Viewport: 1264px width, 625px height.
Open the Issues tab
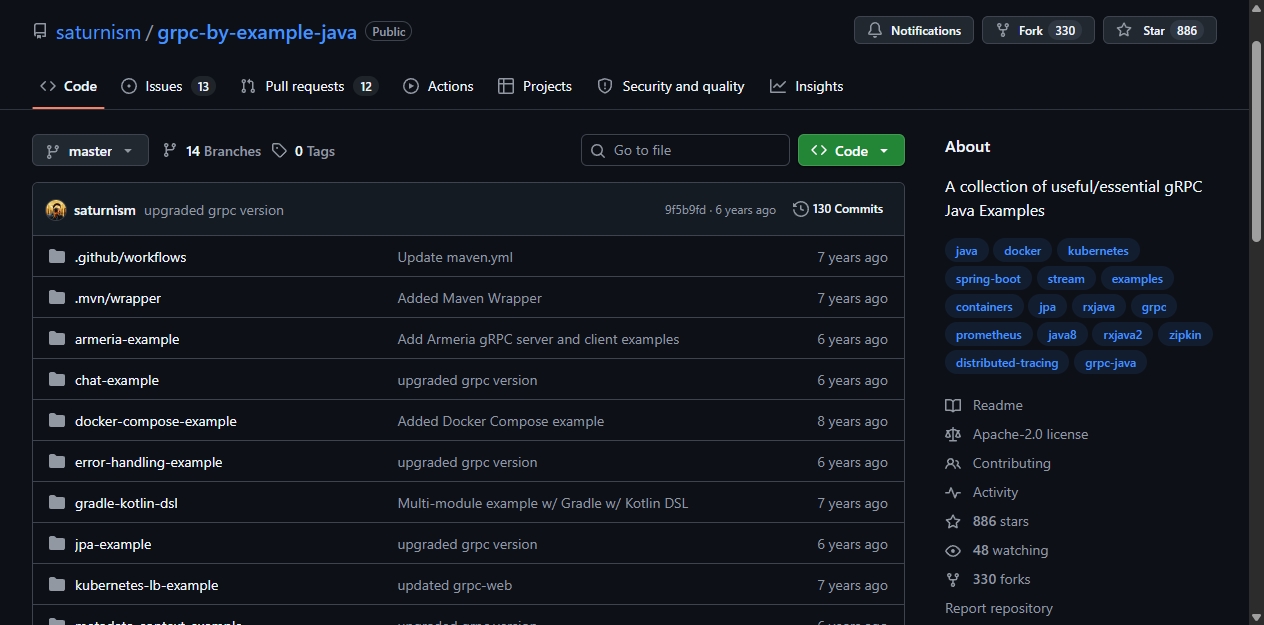click(x=167, y=86)
